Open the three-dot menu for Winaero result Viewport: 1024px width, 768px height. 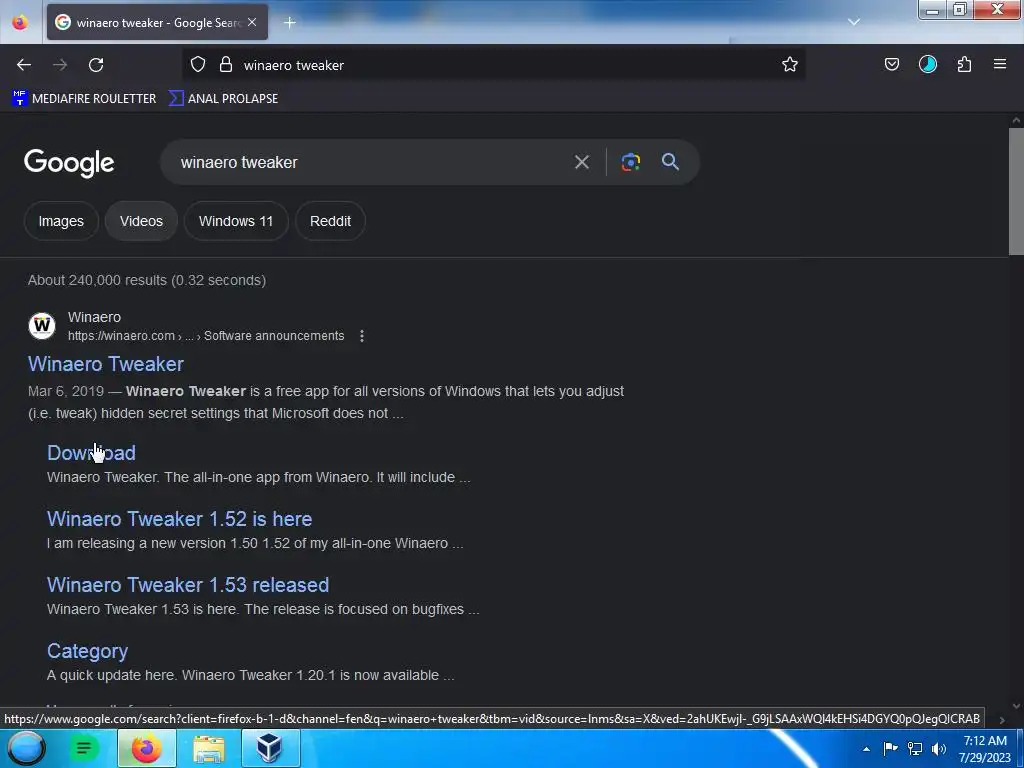(x=362, y=336)
